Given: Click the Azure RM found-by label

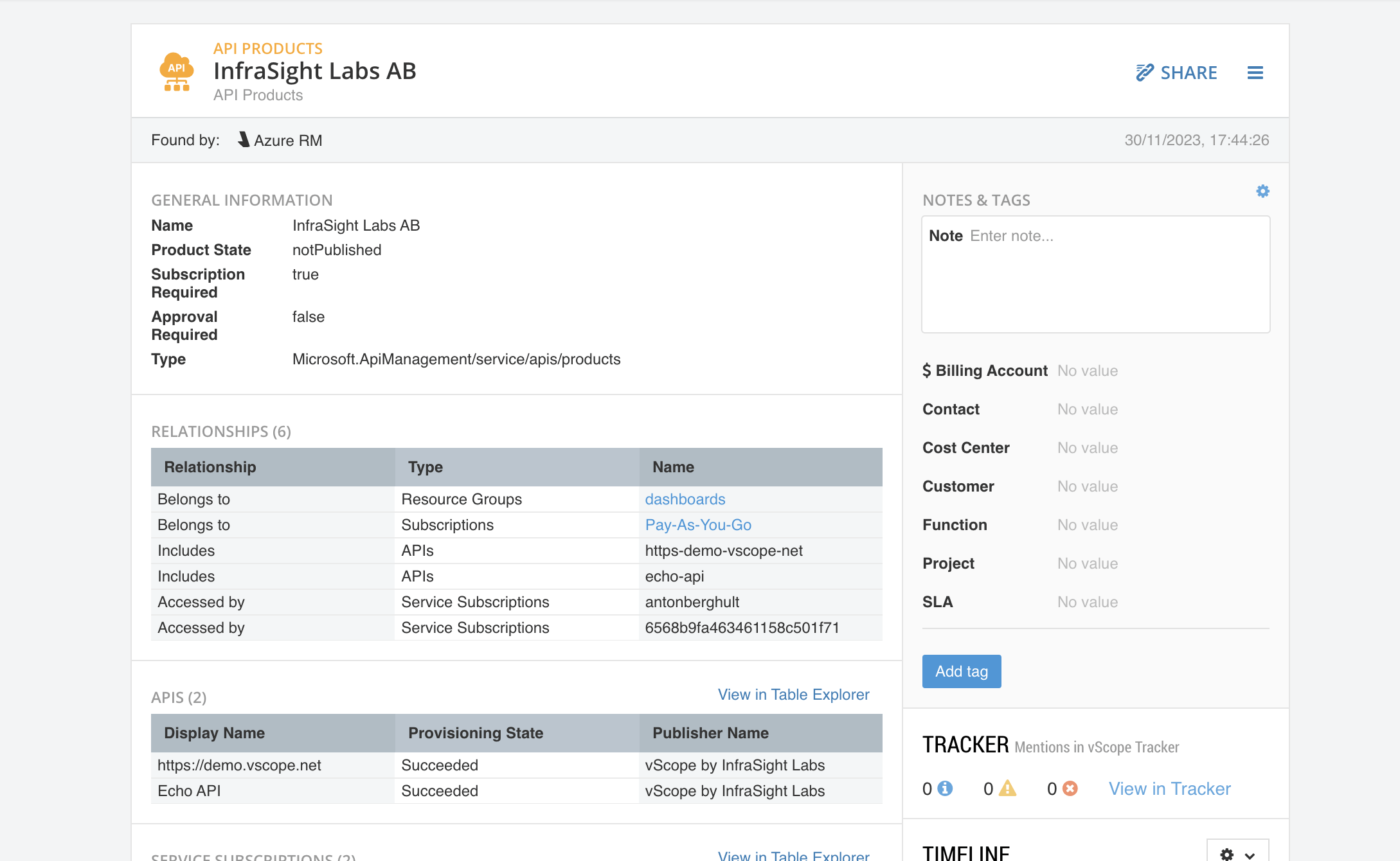Looking at the screenshot, I should [288, 140].
